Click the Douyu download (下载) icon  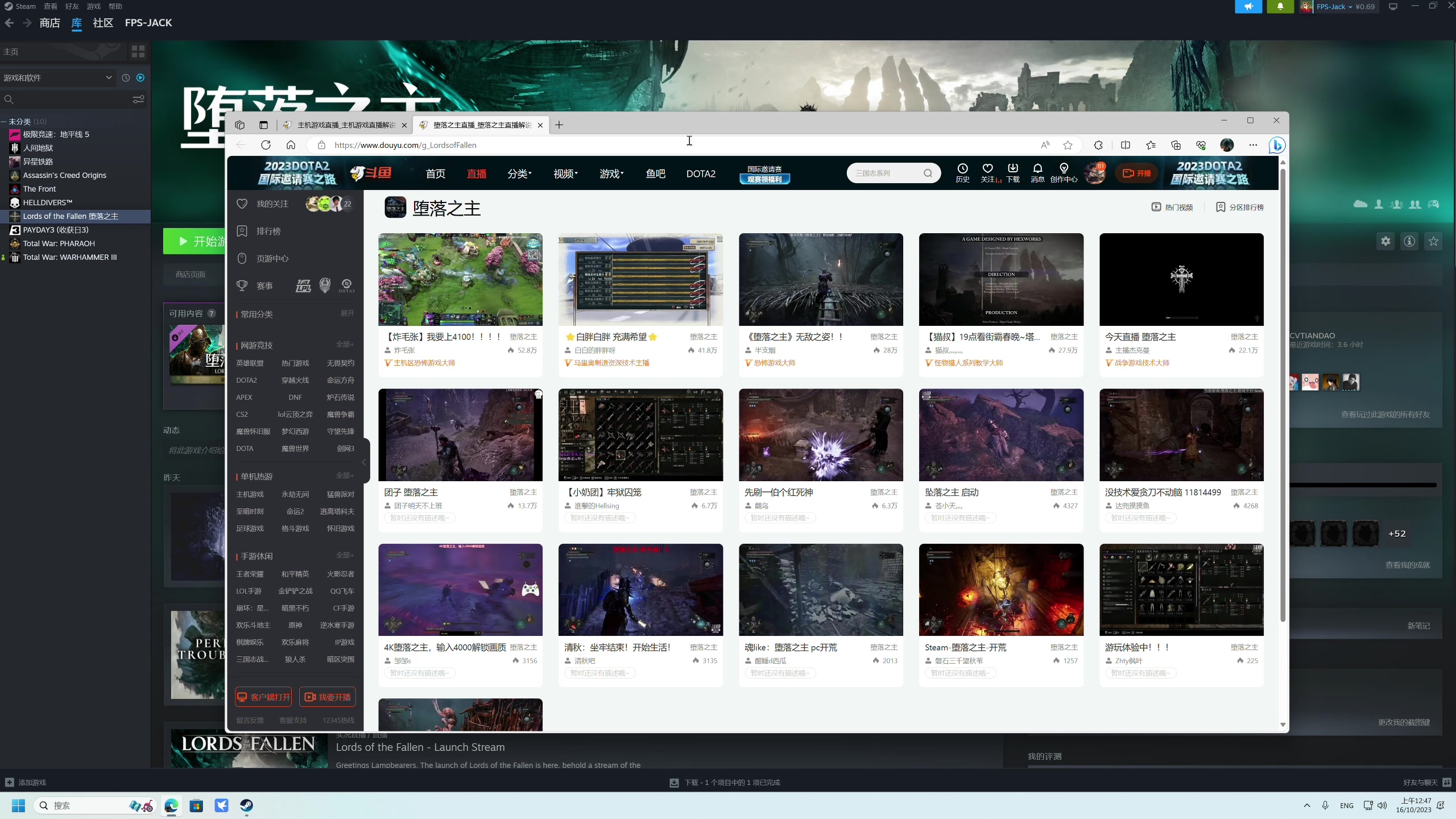pos(1013,173)
